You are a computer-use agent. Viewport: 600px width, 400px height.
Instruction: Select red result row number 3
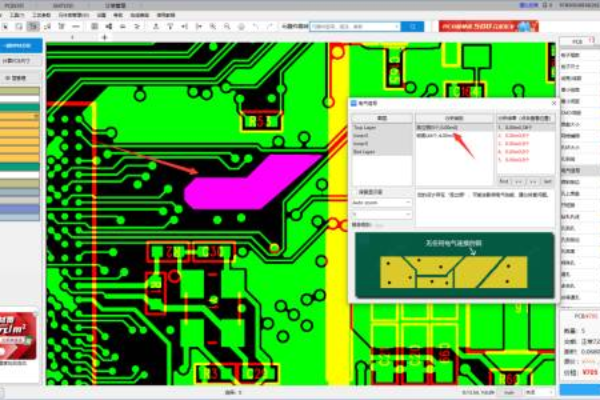coord(526,144)
